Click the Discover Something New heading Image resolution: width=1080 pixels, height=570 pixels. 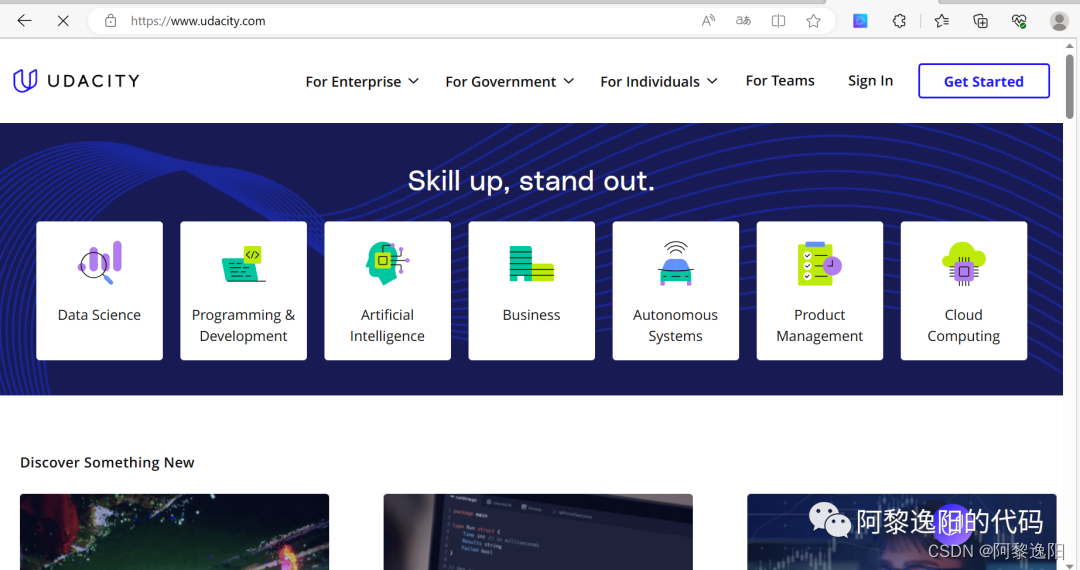pos(107,463)
